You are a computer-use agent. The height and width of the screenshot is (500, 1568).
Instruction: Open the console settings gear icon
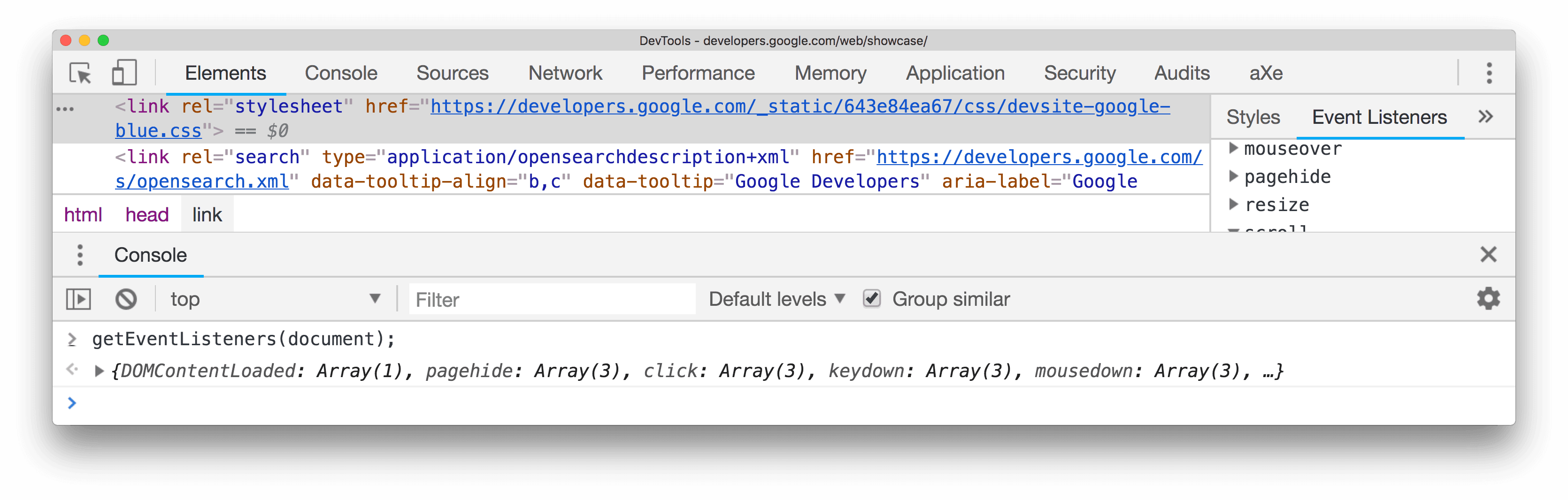click(x=1489, y=299)
